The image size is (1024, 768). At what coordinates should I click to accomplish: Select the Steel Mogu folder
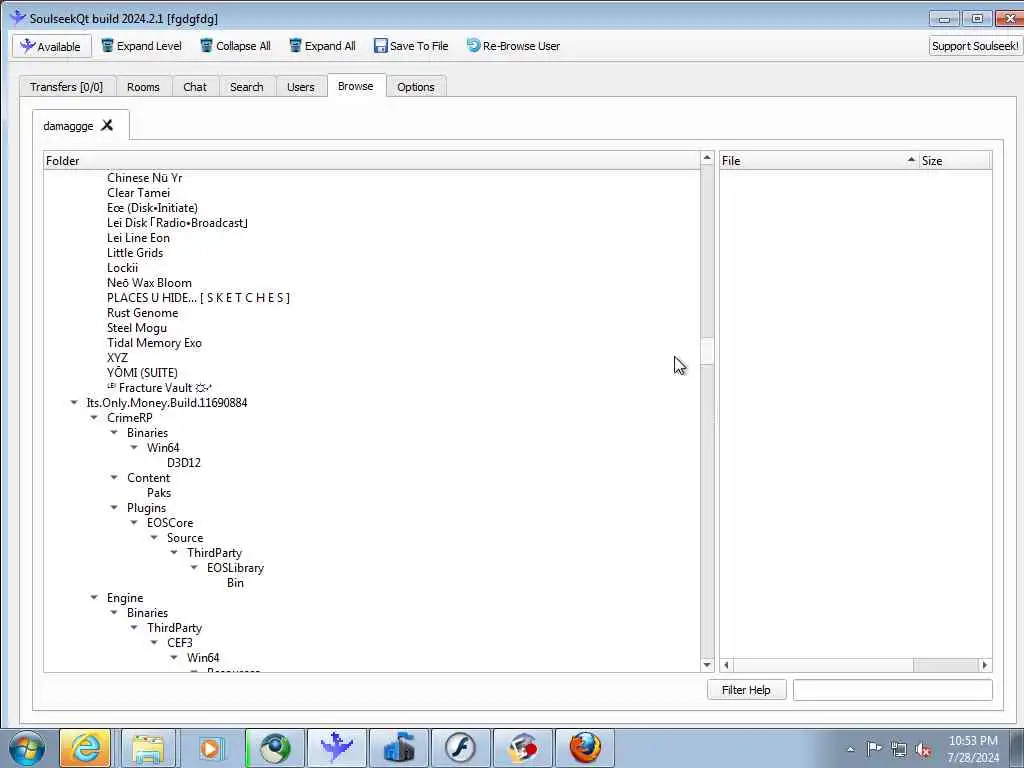click(136, 328)
